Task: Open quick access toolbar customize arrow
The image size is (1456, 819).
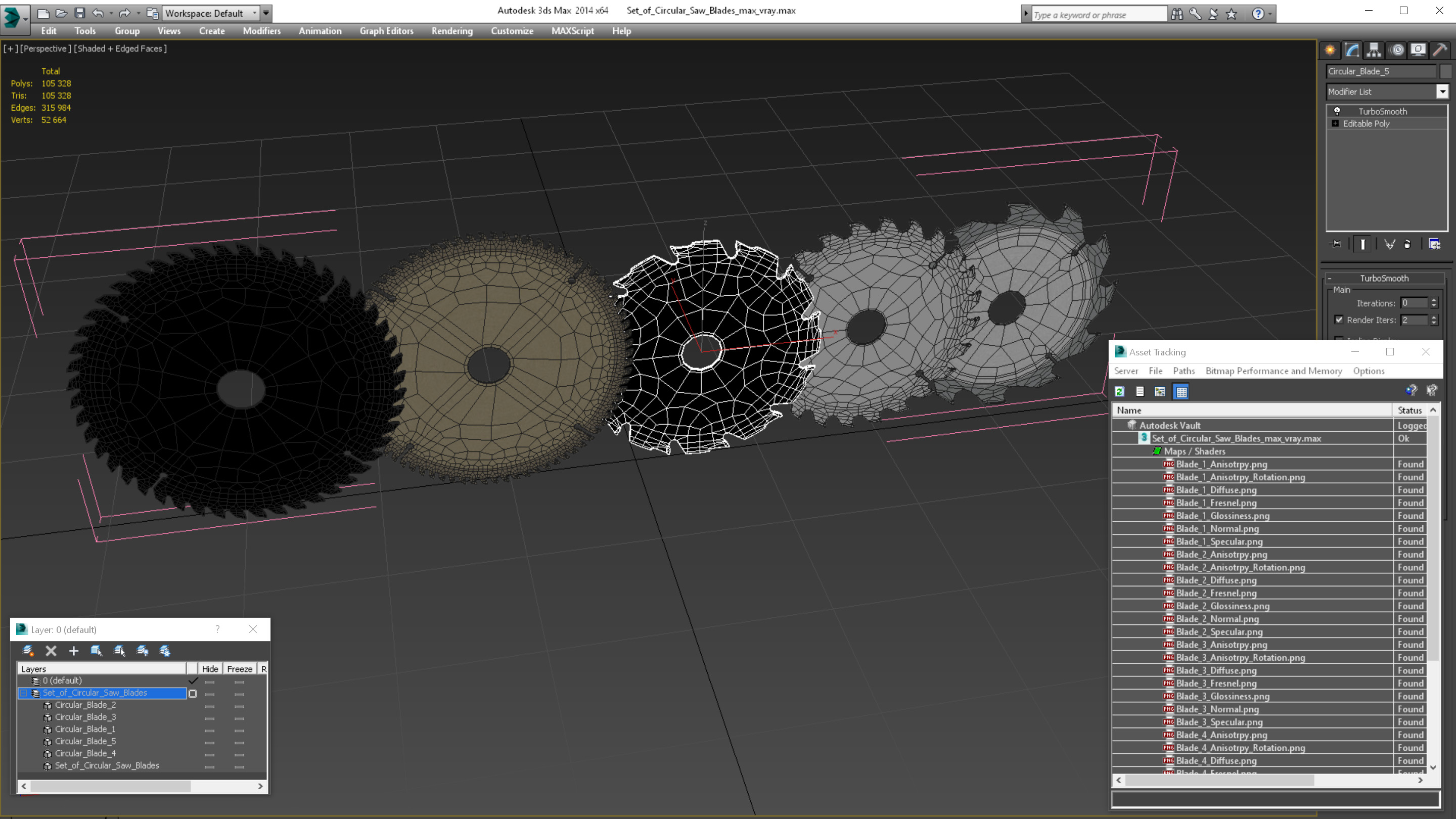Action: coord(266,13)
